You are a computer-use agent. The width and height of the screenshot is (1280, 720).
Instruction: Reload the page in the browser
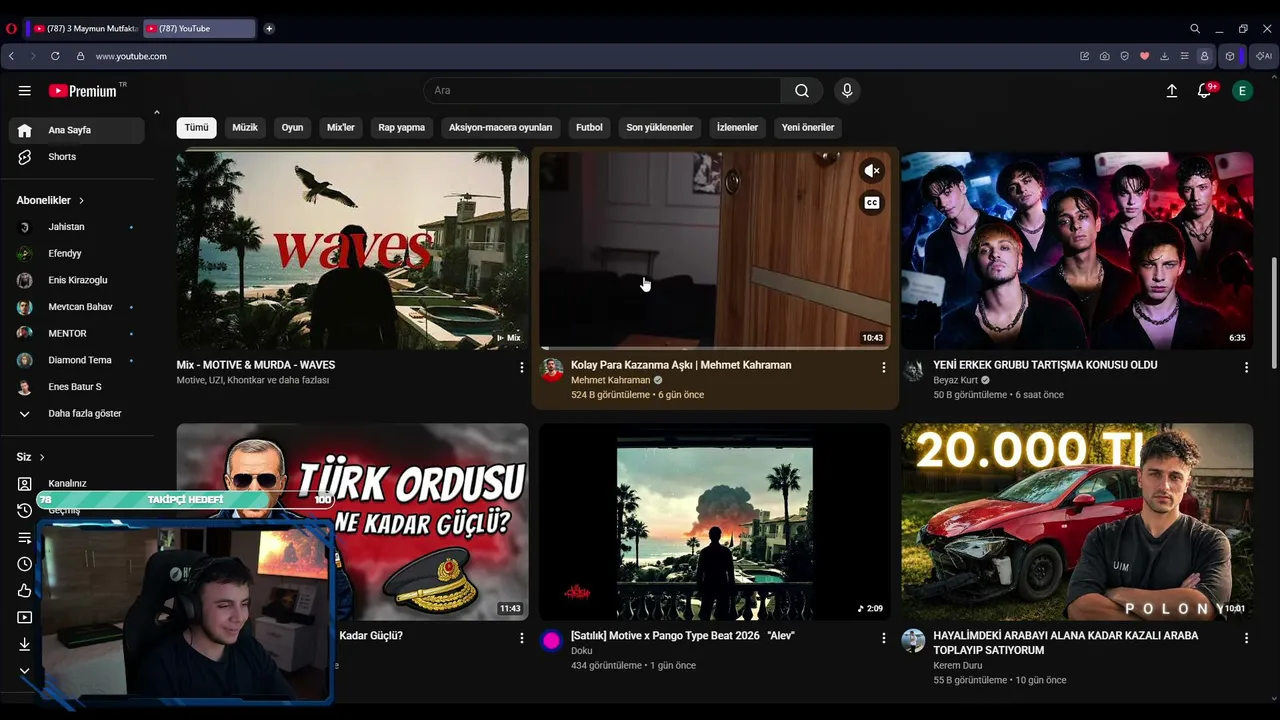[55, 56]
